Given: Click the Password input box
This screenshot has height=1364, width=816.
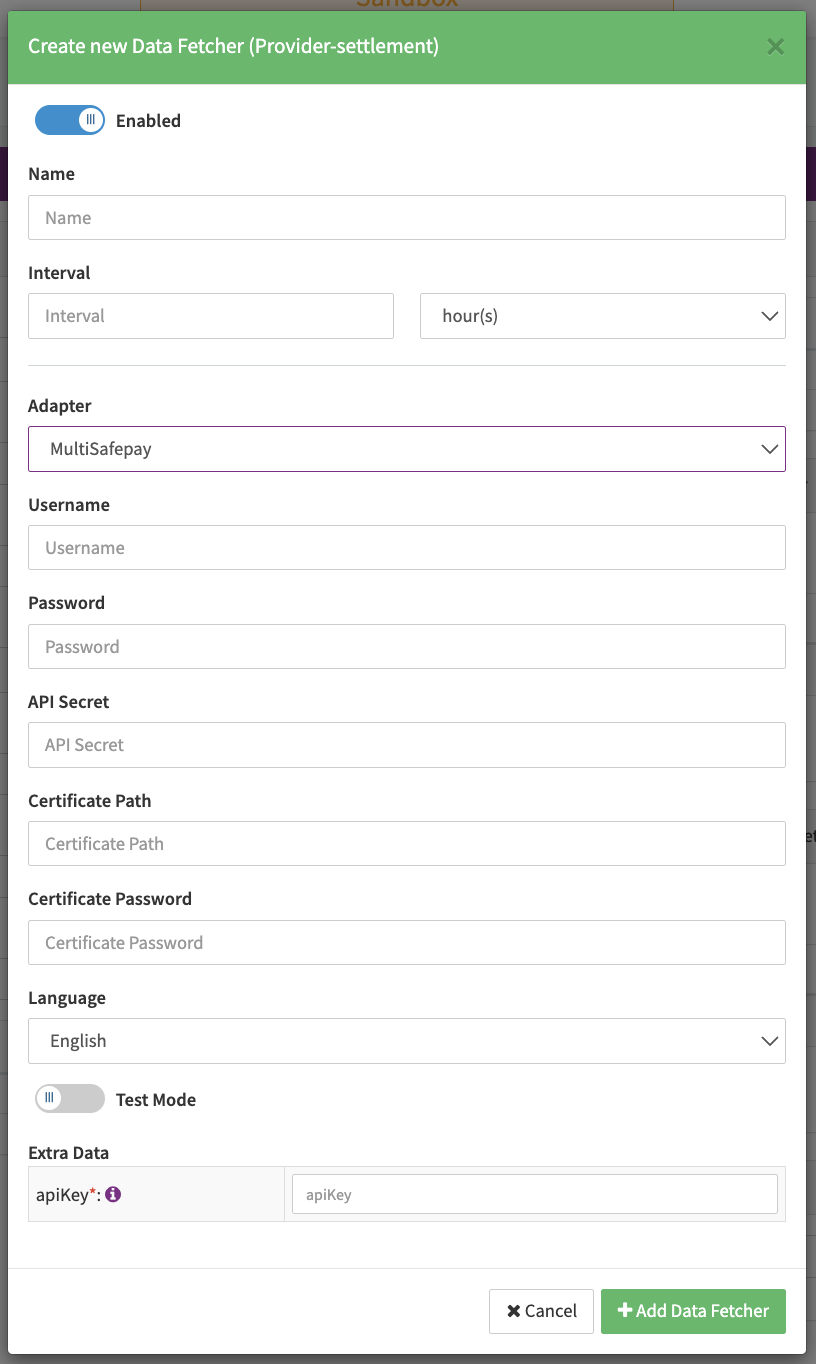Looking at the screenshot, I should click(406, 647).
